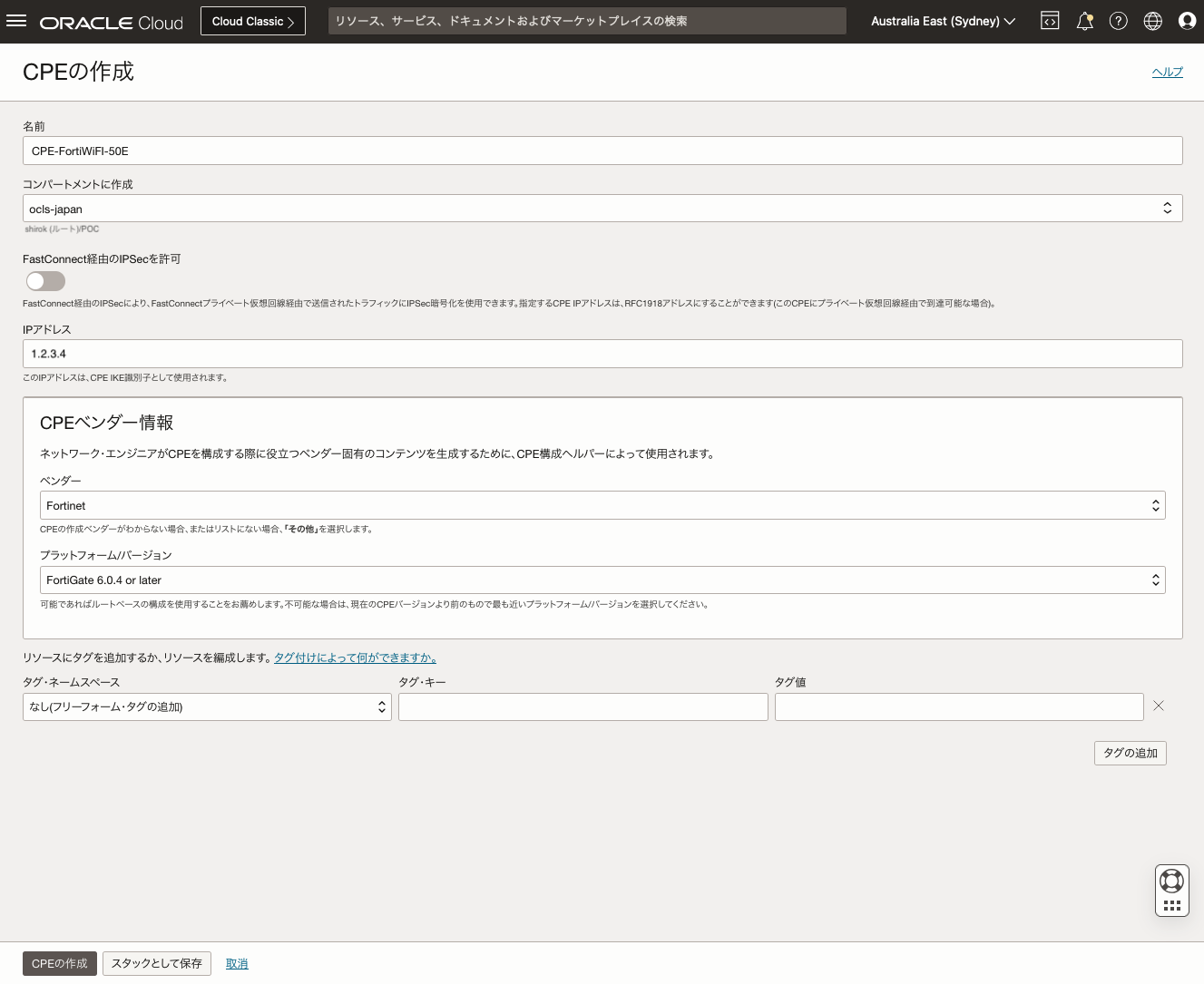This screenshot has width=1204, height=984.
Task: Click the タグの追加 button
Action: (1131, 753)
